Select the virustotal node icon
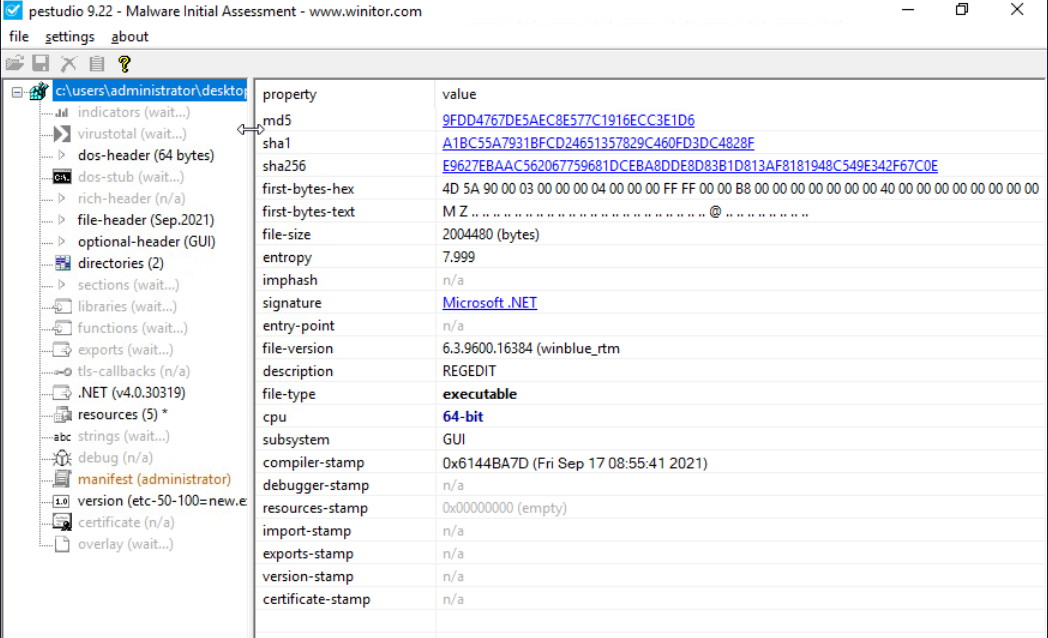1048x638 pixels. point(62,134)
